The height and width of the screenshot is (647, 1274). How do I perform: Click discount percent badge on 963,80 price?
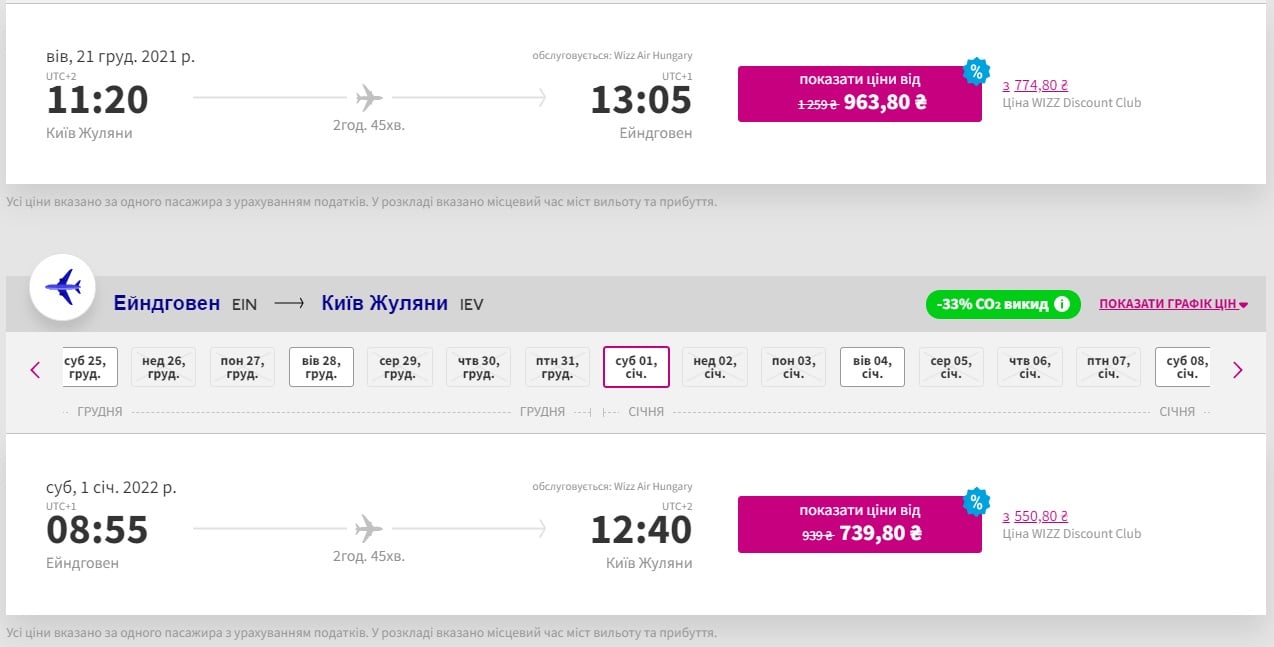(x=975, y=72)
